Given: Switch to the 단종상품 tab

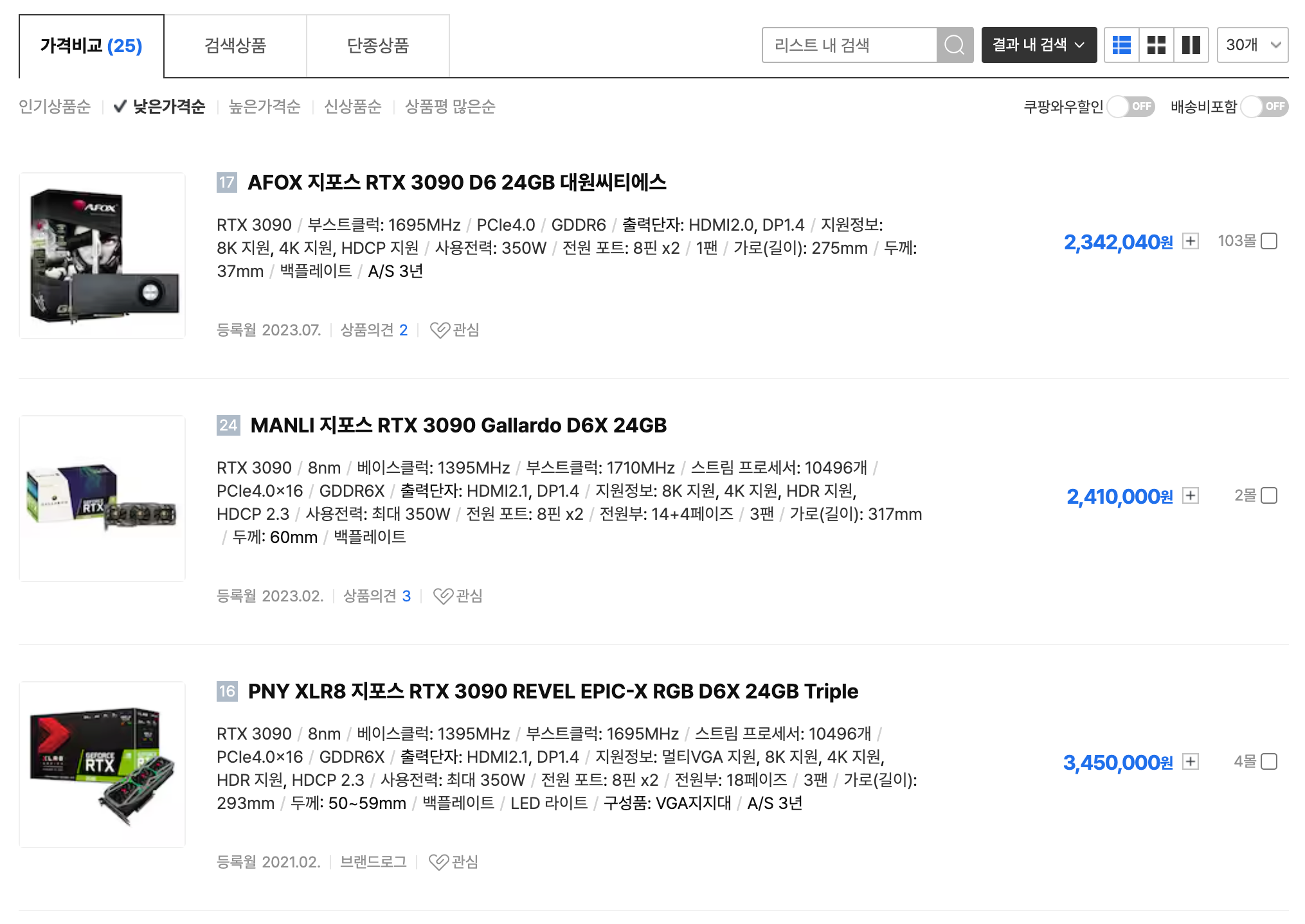Looking at the screenshot, I should [378, 46].
